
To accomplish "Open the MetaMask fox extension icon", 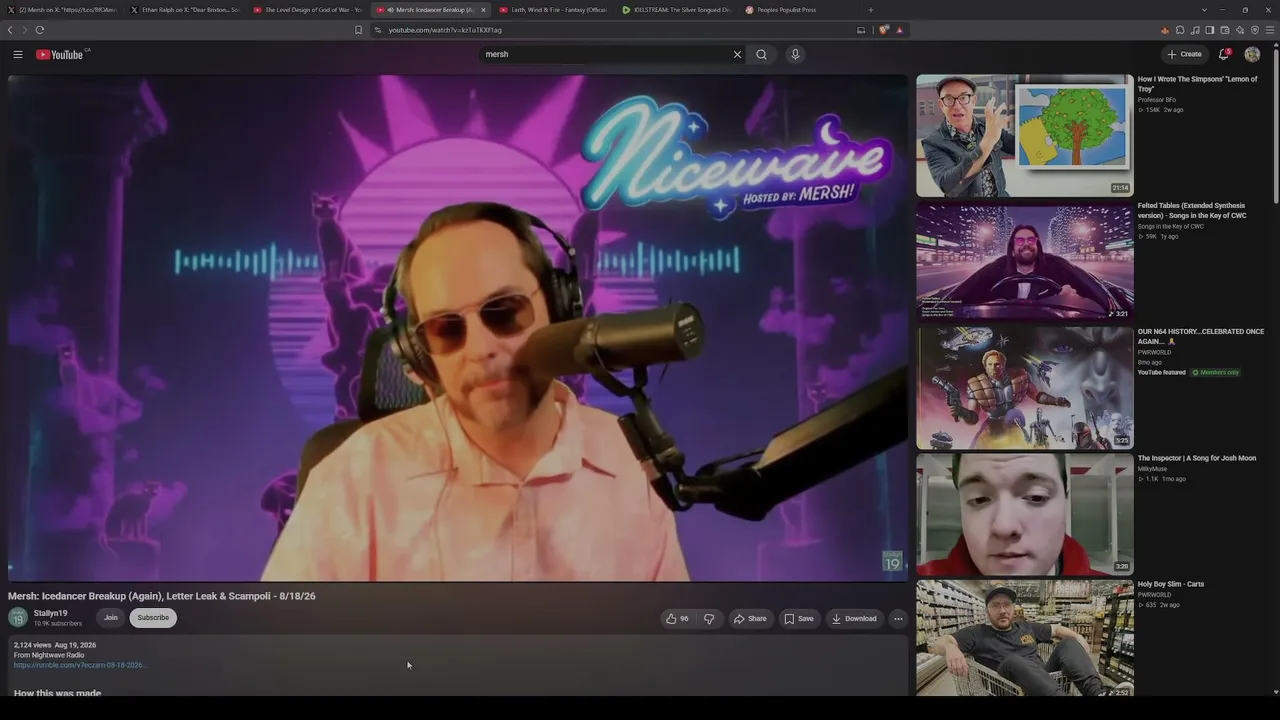I will (x=1164, y=30).
